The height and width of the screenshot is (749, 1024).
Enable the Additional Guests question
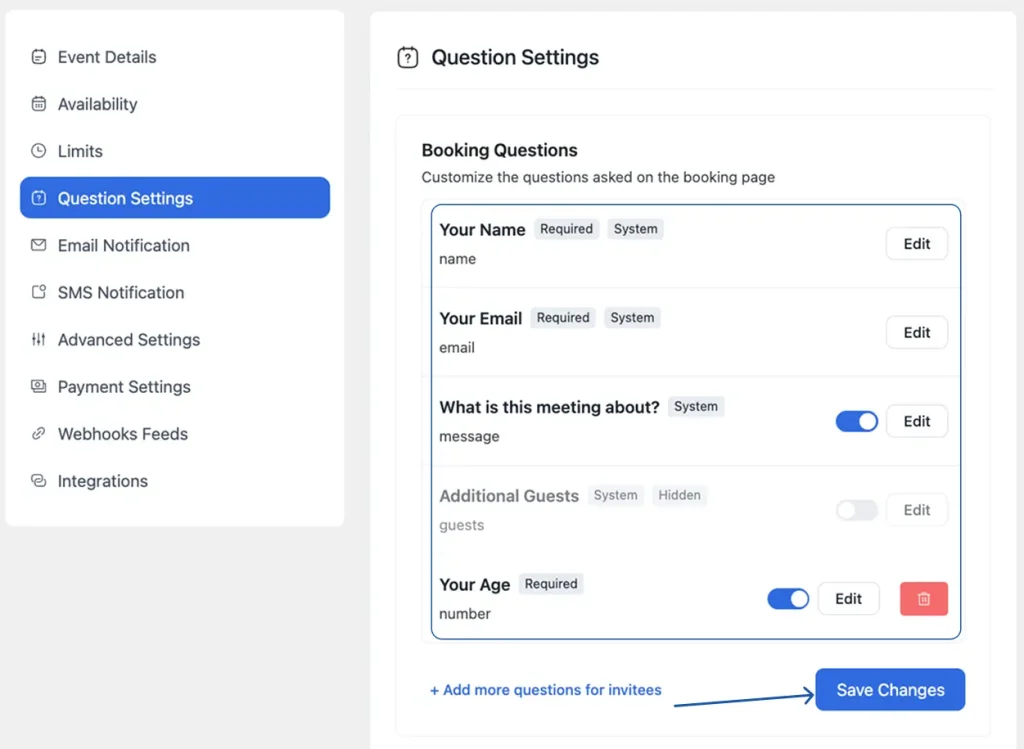856,510
